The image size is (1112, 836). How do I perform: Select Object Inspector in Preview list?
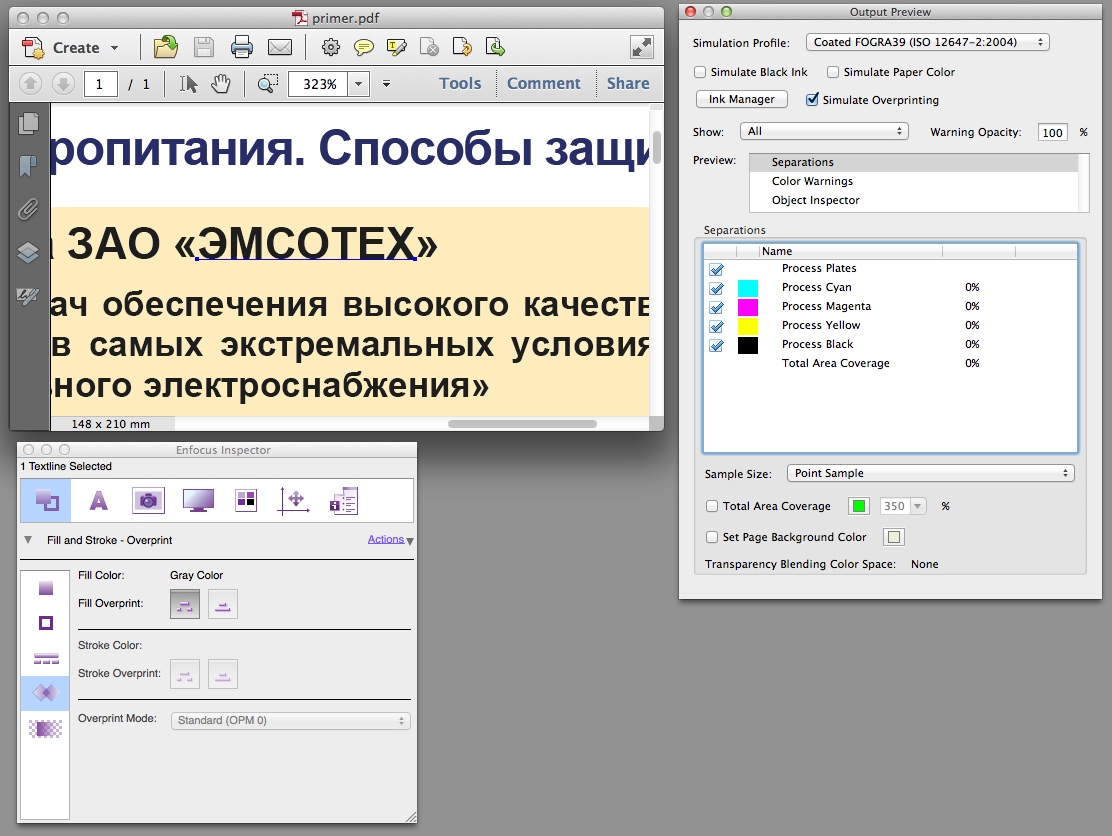(x=914, y=200)
